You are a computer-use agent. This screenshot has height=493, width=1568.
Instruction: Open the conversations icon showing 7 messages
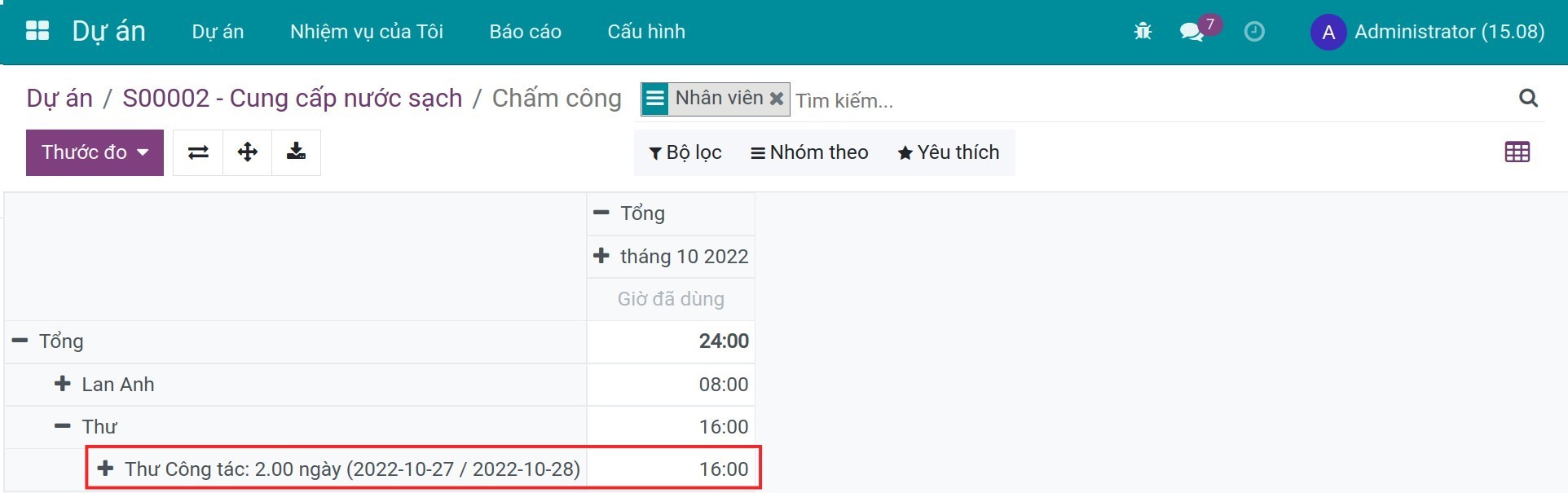1192,33
